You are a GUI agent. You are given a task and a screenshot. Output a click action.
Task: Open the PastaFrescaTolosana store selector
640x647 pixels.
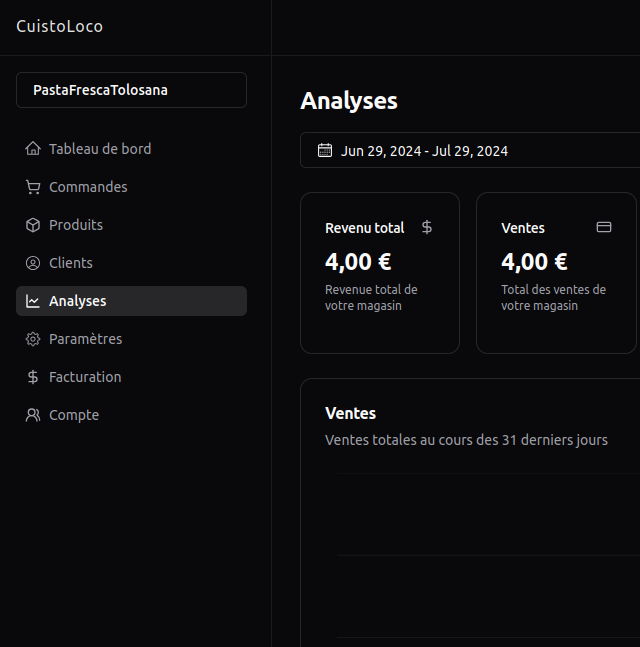(131, 90)
